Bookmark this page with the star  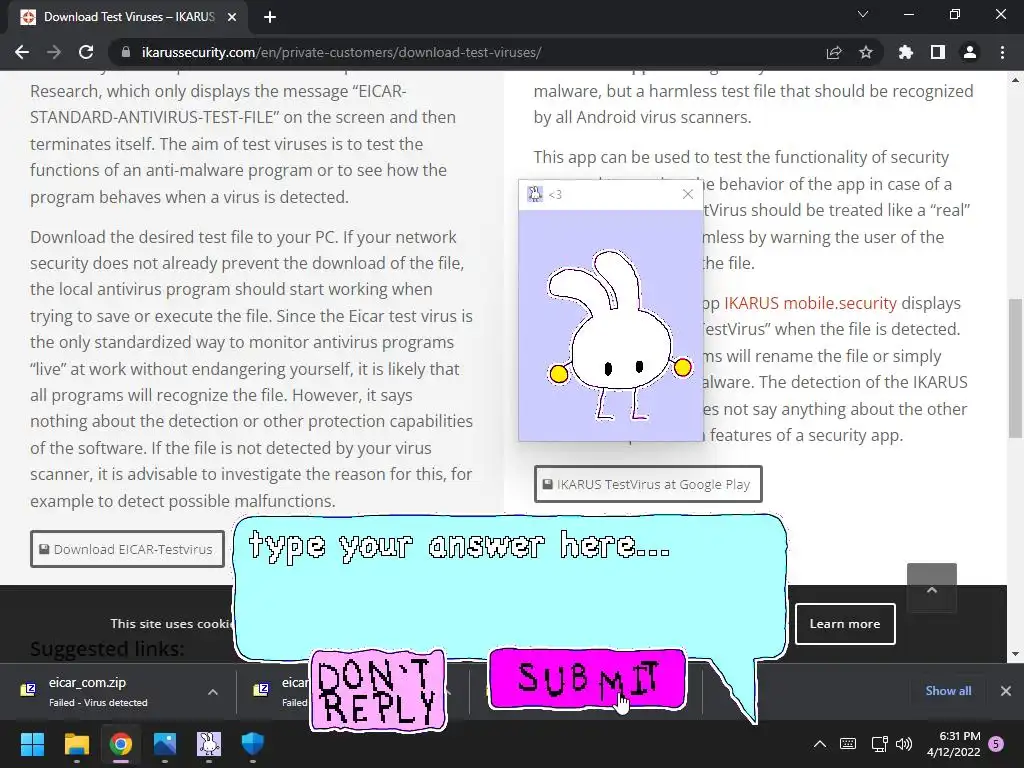pos(866,52)
